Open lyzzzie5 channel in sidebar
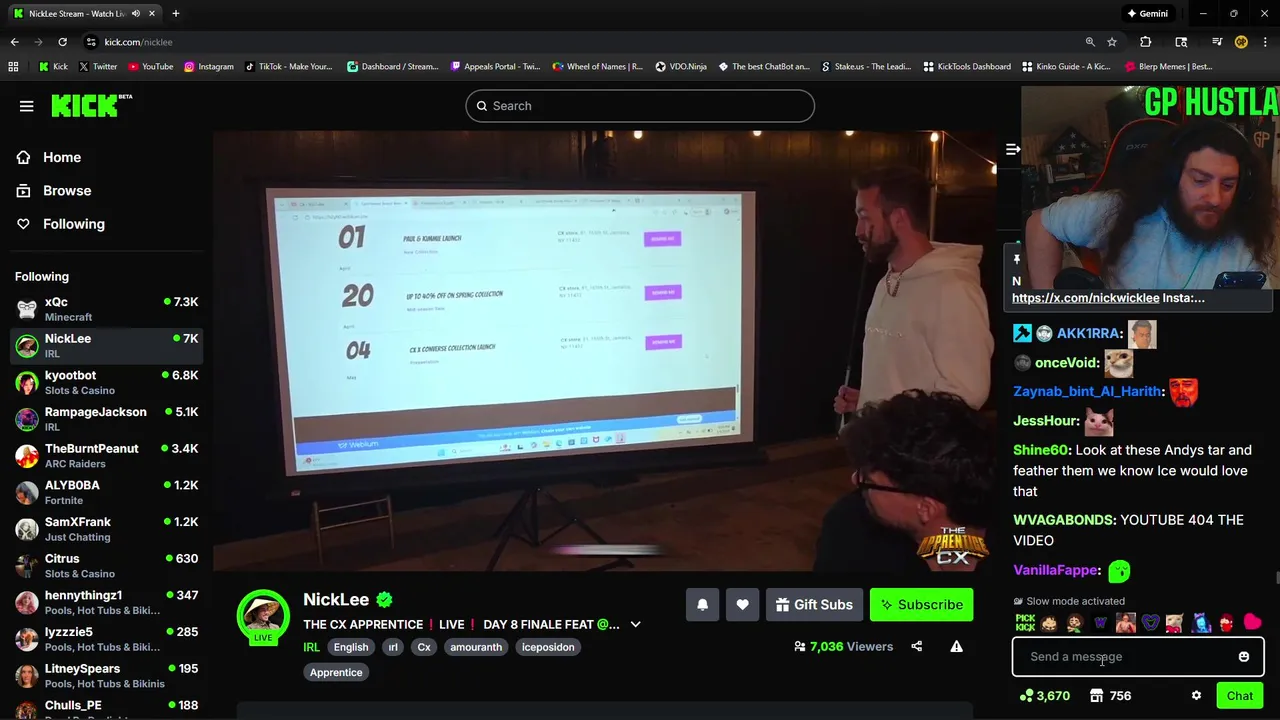This screenshot has width=1280, height=720. point(107,639)
